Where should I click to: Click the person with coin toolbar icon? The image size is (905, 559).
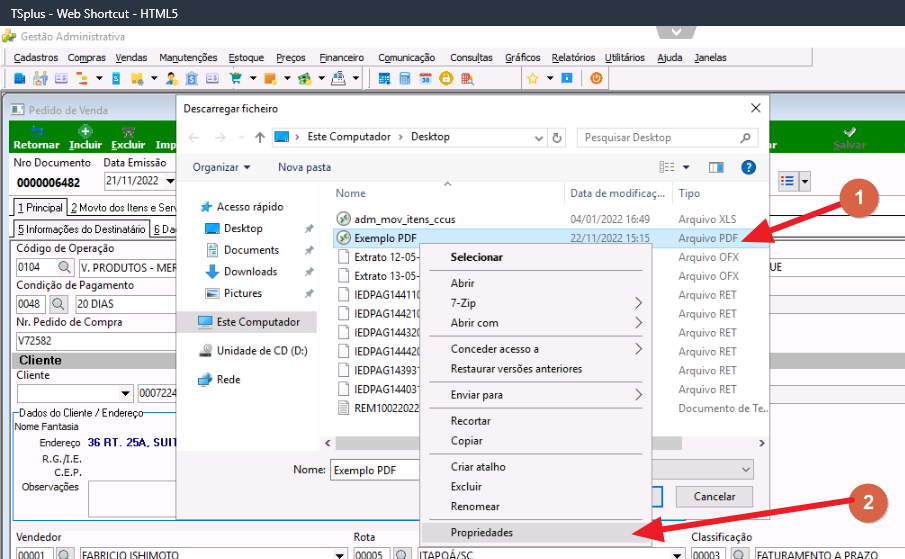(x=171, y=78)
